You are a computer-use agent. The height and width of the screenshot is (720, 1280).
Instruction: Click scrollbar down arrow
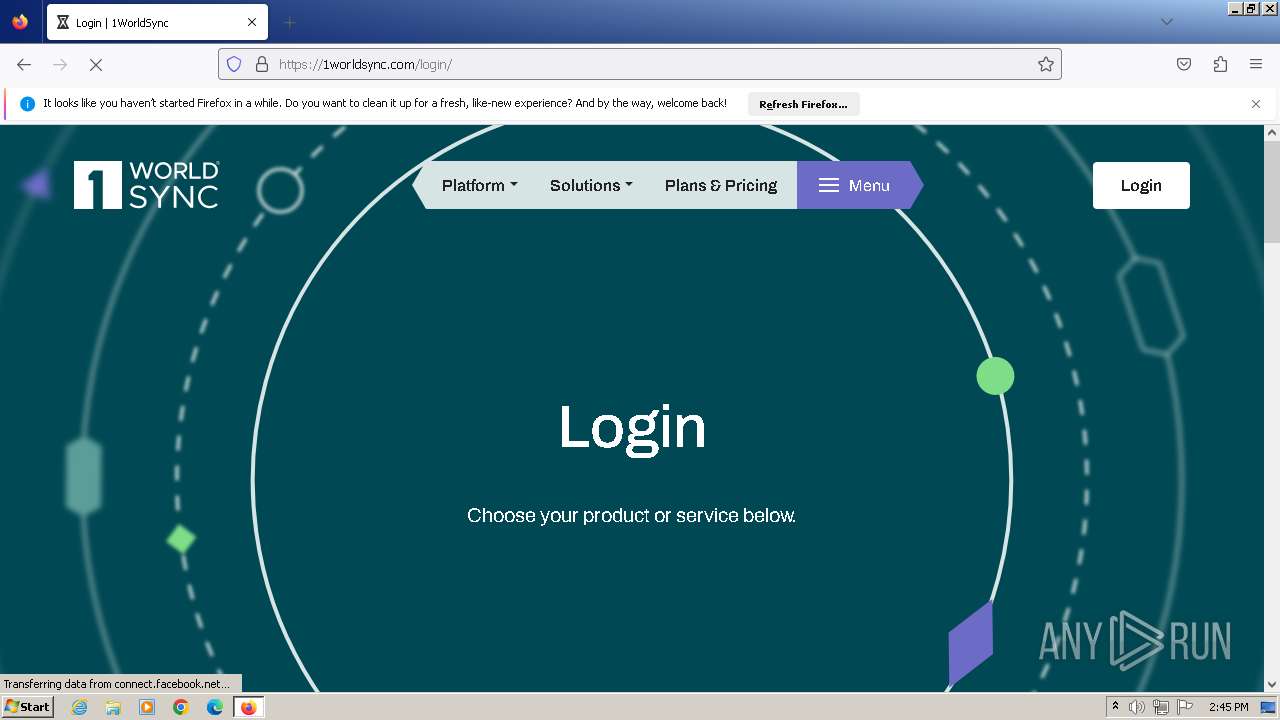pos(1272,684)
